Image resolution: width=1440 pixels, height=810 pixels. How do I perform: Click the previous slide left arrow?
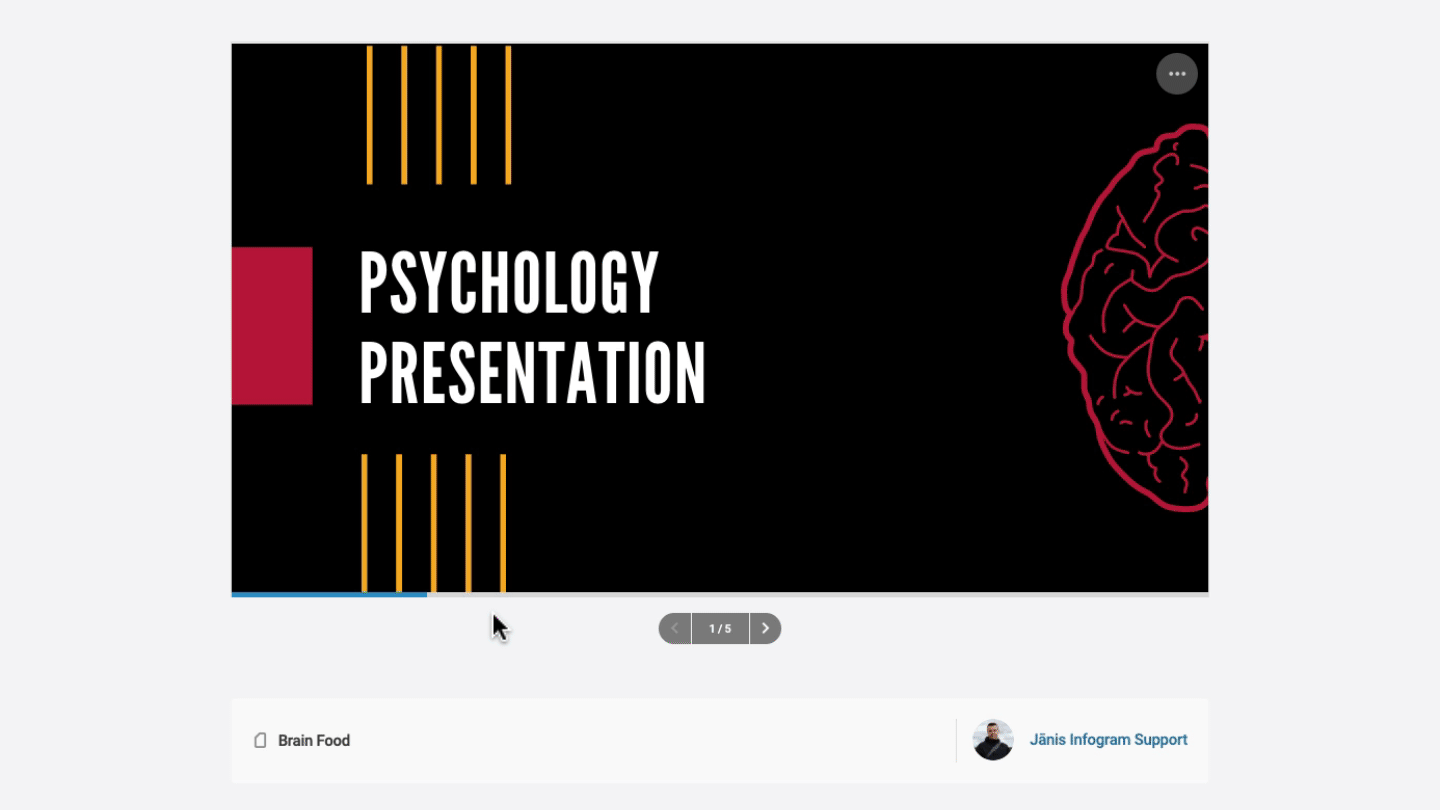(x=675, y=629)
